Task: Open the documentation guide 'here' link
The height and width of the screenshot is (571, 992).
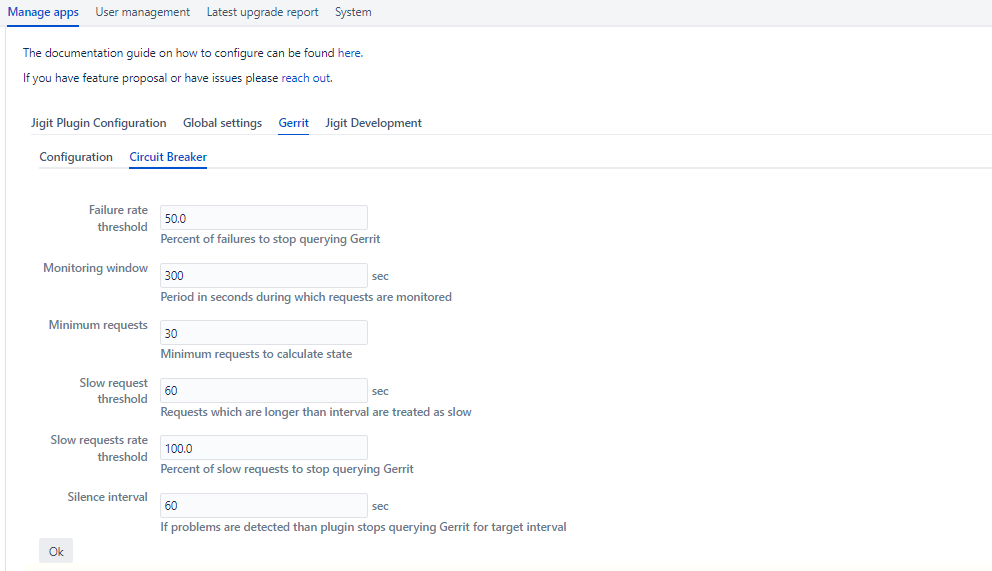Action: coord(349,53)
